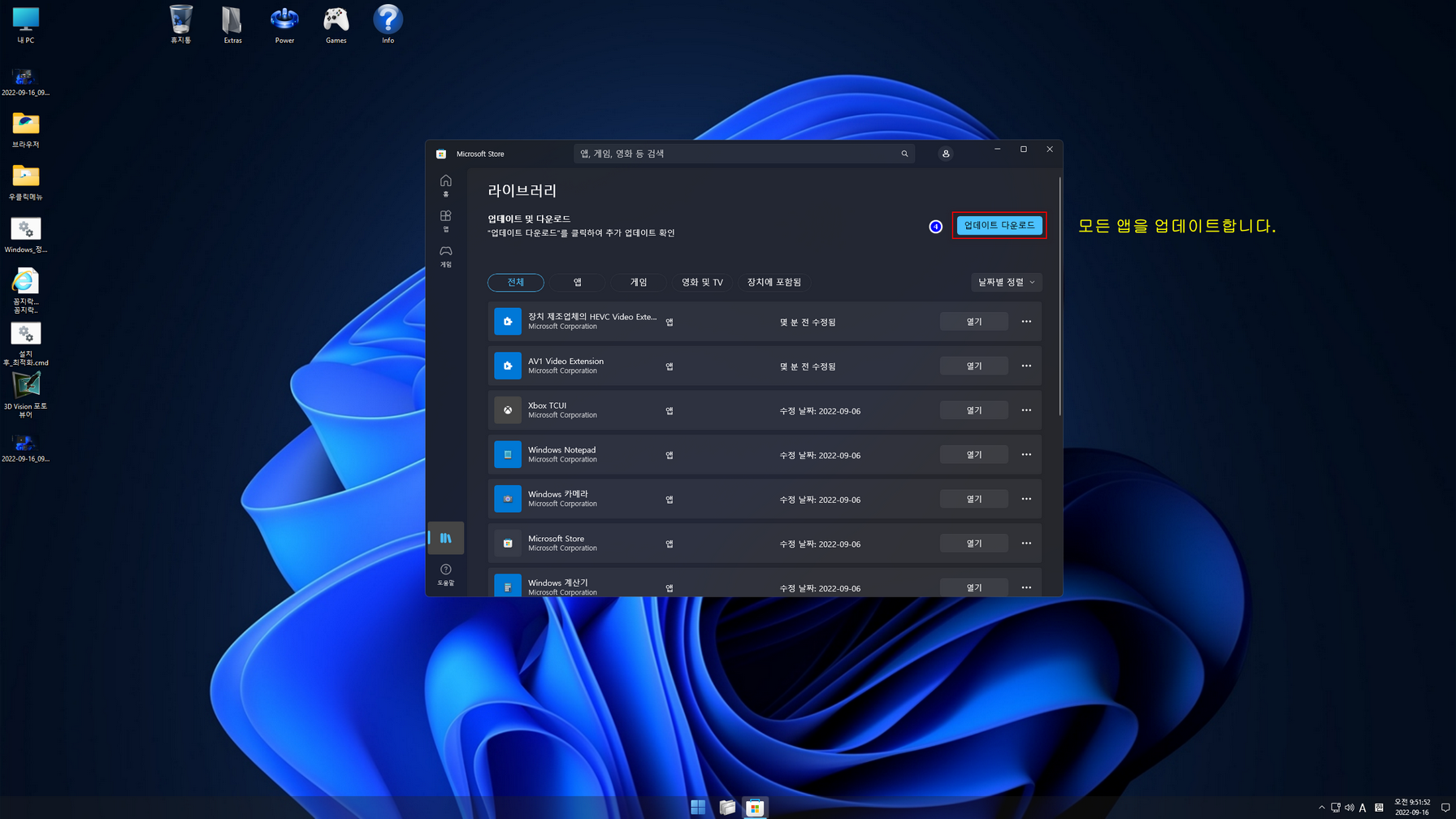Open the 휴지통 recycle bin desktop icon
This screenshot has width=1456, height=819.
coord(180,24)
